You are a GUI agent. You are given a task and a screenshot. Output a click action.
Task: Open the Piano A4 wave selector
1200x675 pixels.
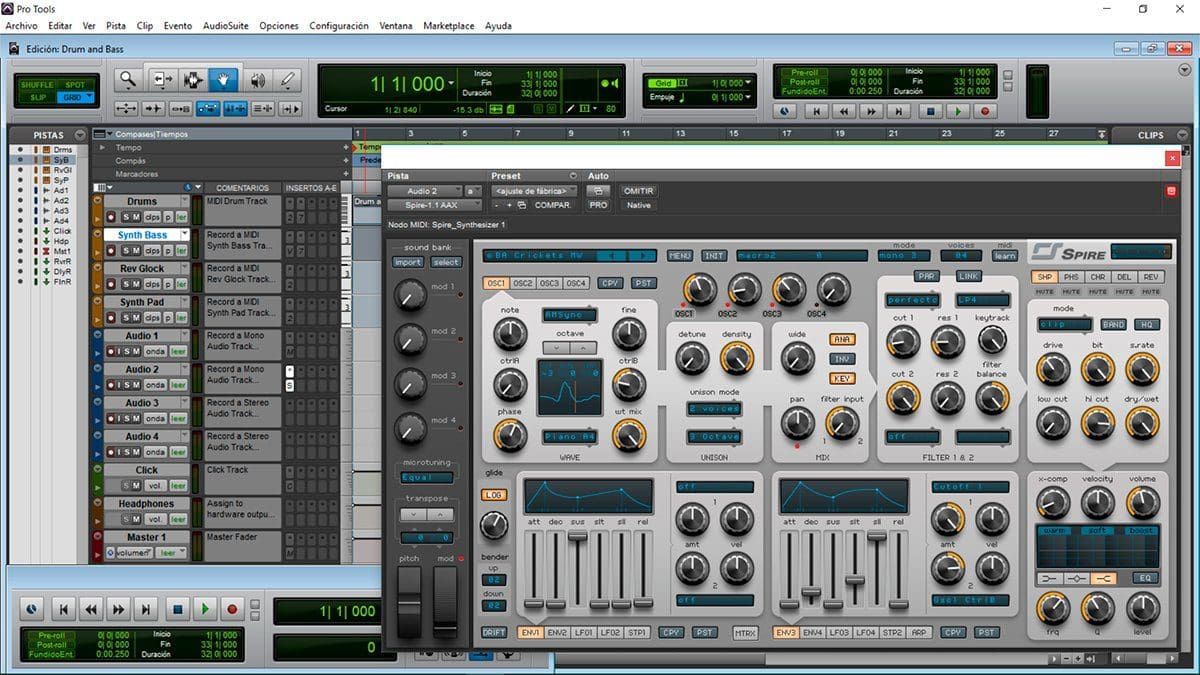[x=570, y=437]
